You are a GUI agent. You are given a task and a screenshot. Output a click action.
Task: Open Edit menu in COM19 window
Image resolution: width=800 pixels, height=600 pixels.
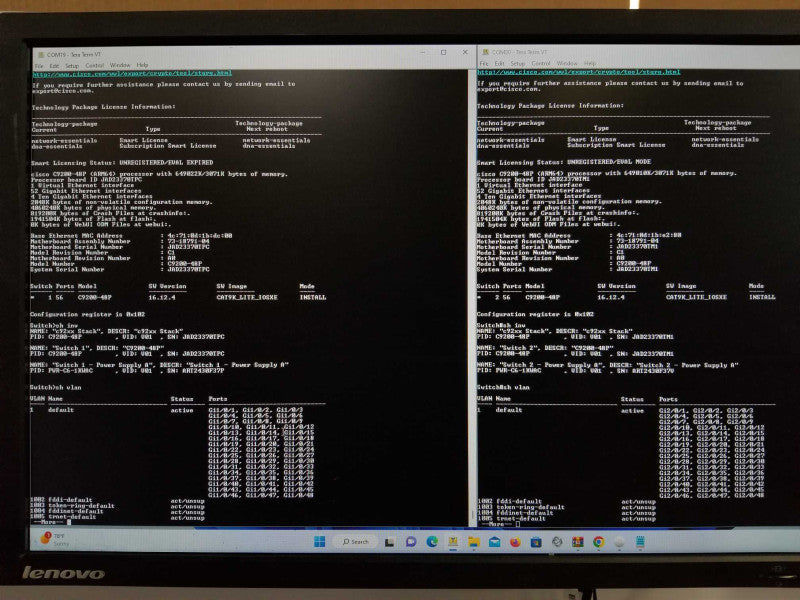pos(54,66)
